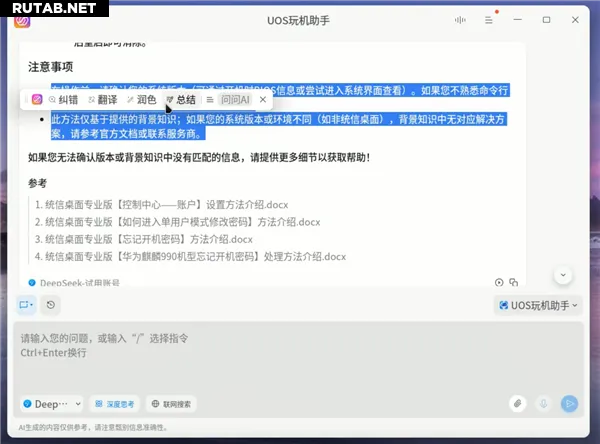The height and width of the screenshot is (444, 600).
Task: Click the scroll-to-bottom chevron button
Action: 563,274
